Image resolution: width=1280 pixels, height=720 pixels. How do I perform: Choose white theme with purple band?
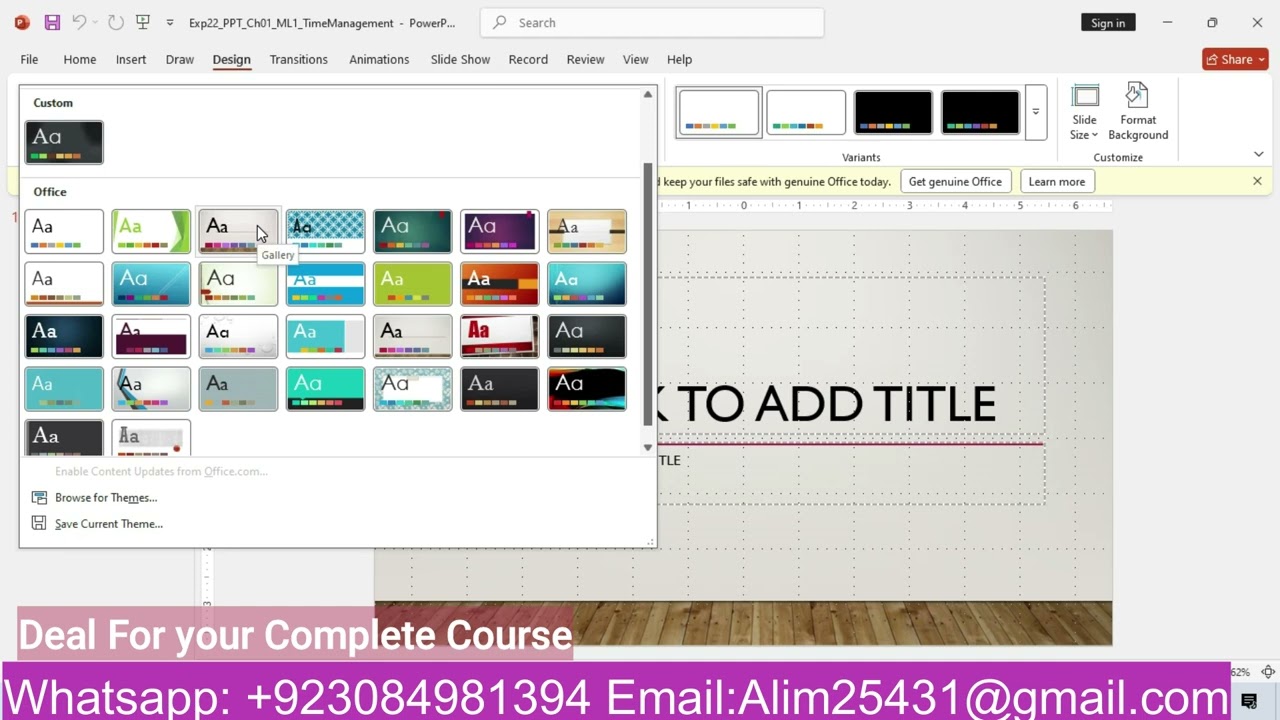point(151,337)
